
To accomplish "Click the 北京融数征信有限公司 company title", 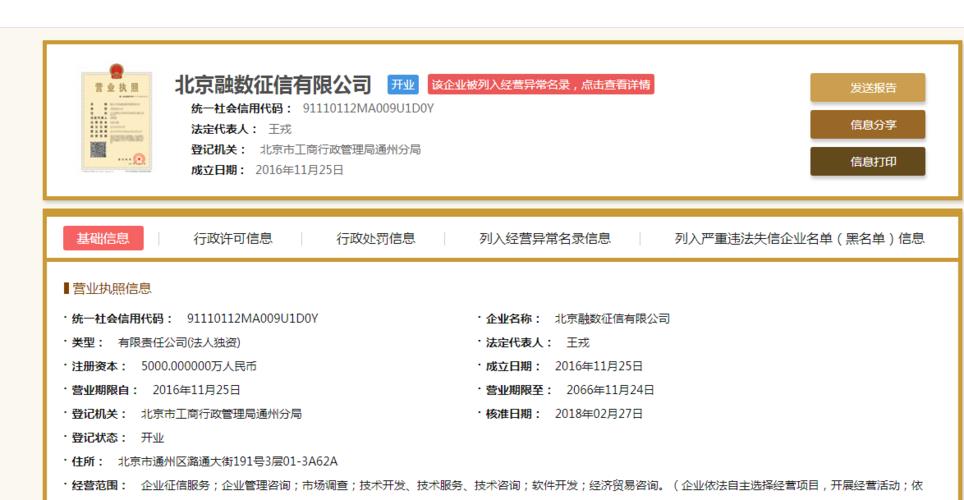I will coord(273,85).
